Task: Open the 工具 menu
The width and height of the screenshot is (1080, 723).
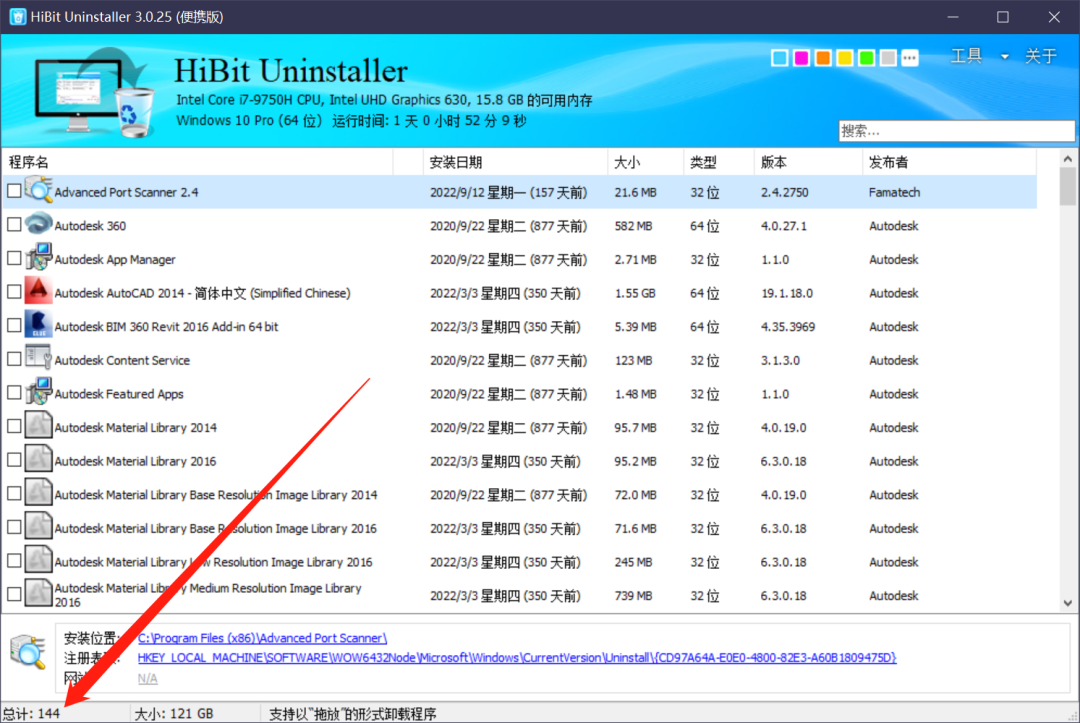Action: pos(966,56)
